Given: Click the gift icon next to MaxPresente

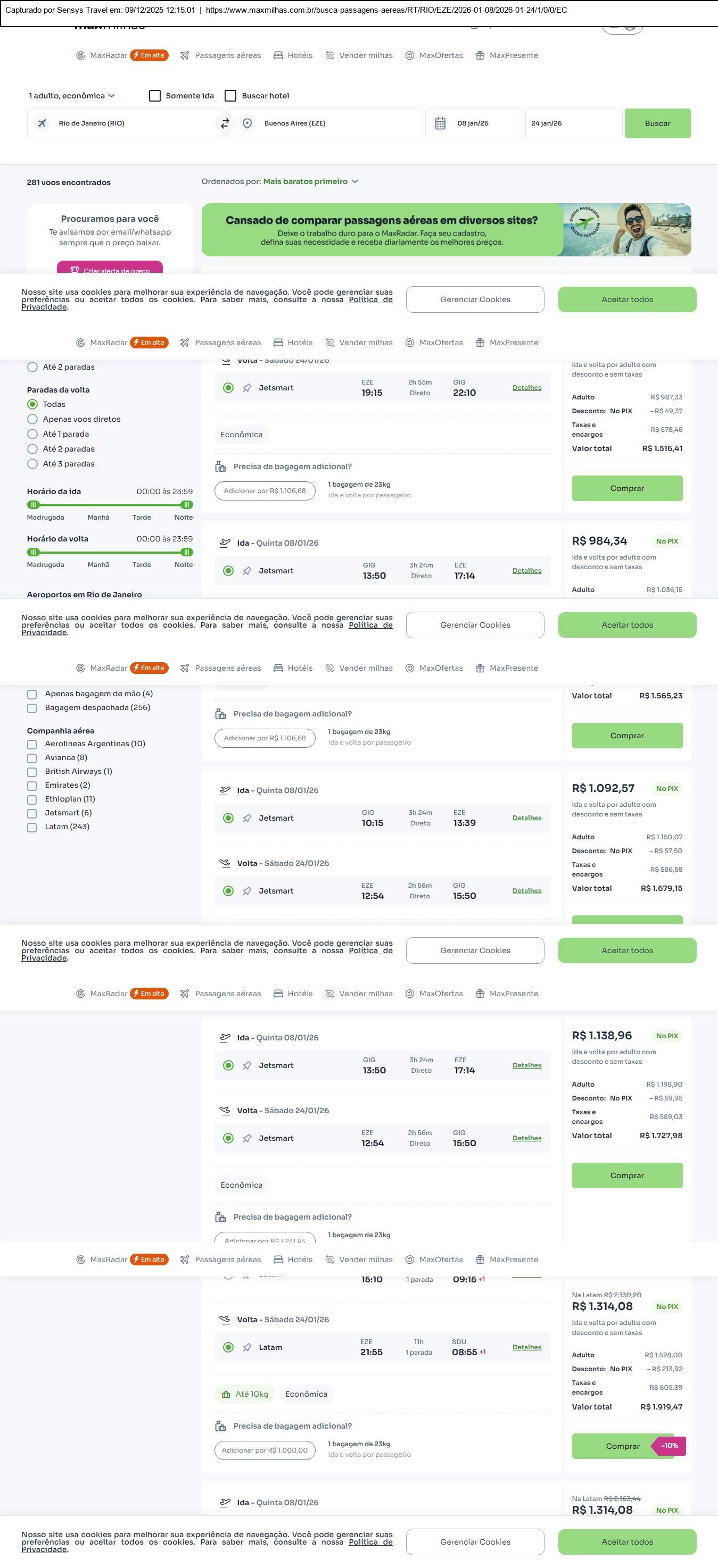Looking at the screenshot, I should pos(480,55).
